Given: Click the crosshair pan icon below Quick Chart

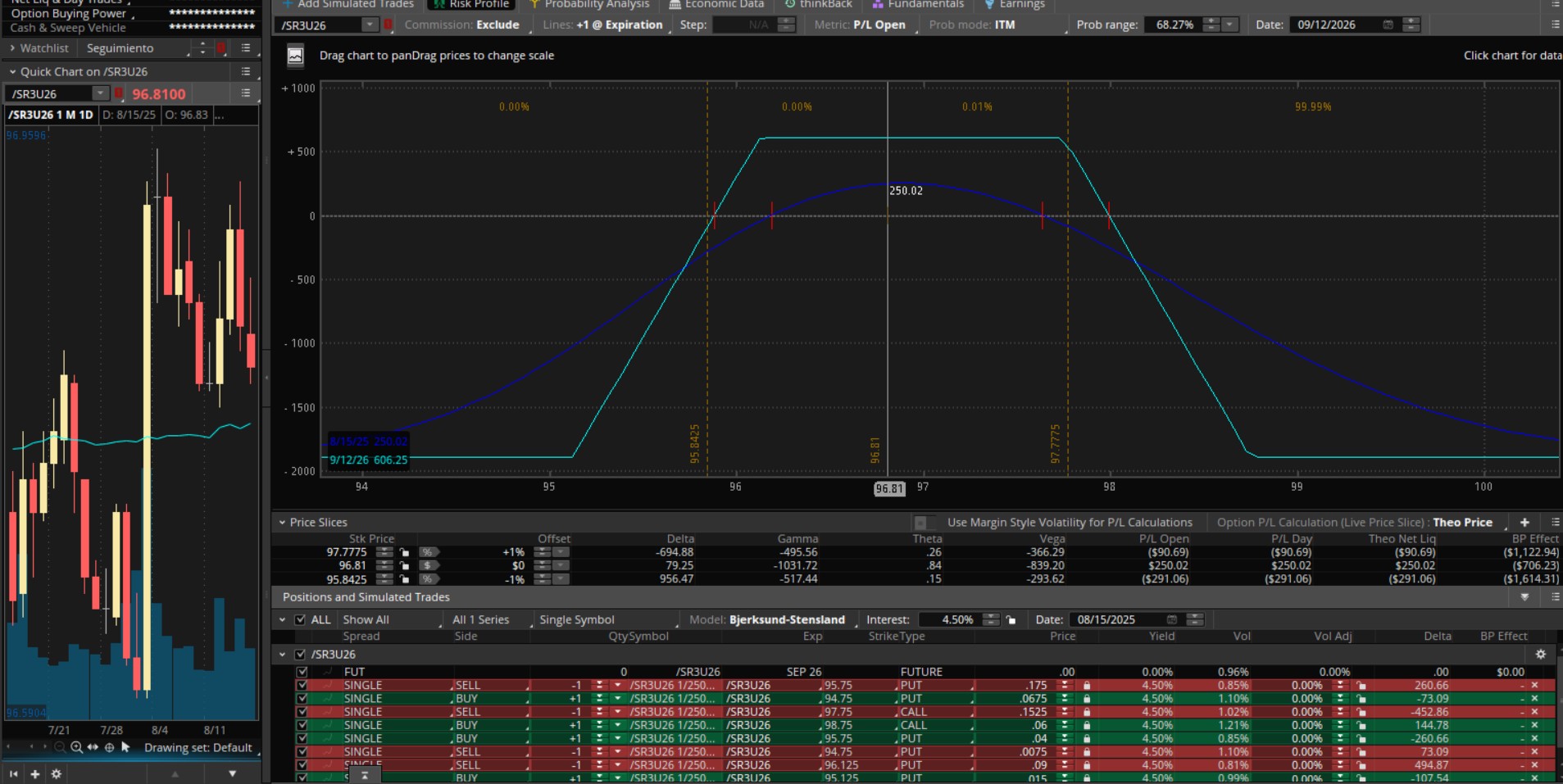Looking at the screenshot, I should point(109,747).
